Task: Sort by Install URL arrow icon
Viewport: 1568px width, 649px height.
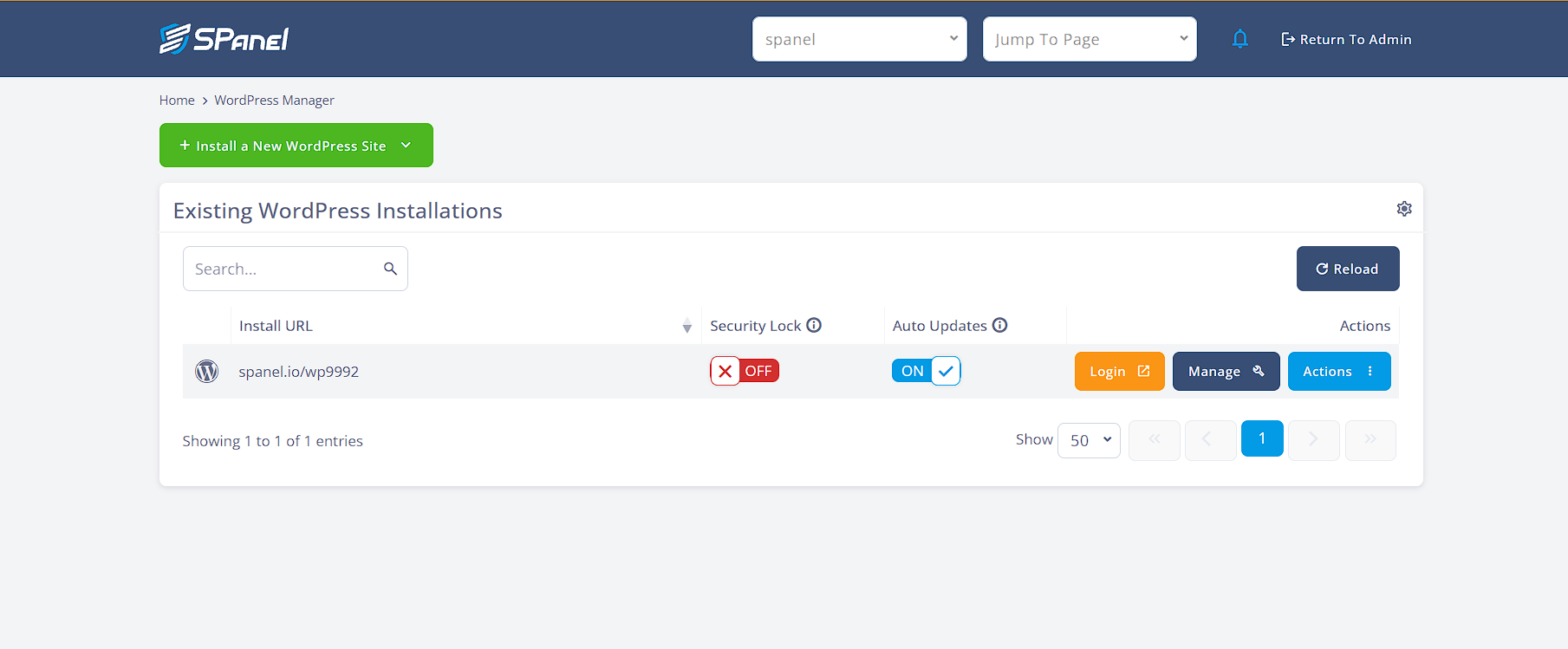Action: 686,326
